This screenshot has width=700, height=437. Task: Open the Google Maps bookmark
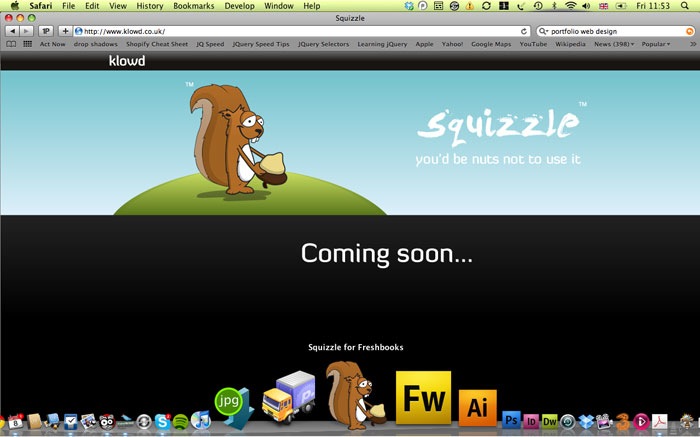(x=491, y=44)
